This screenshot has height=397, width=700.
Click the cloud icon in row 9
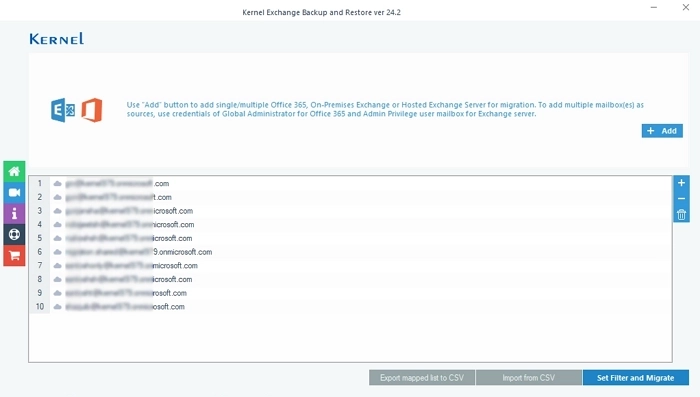(58, 293)
